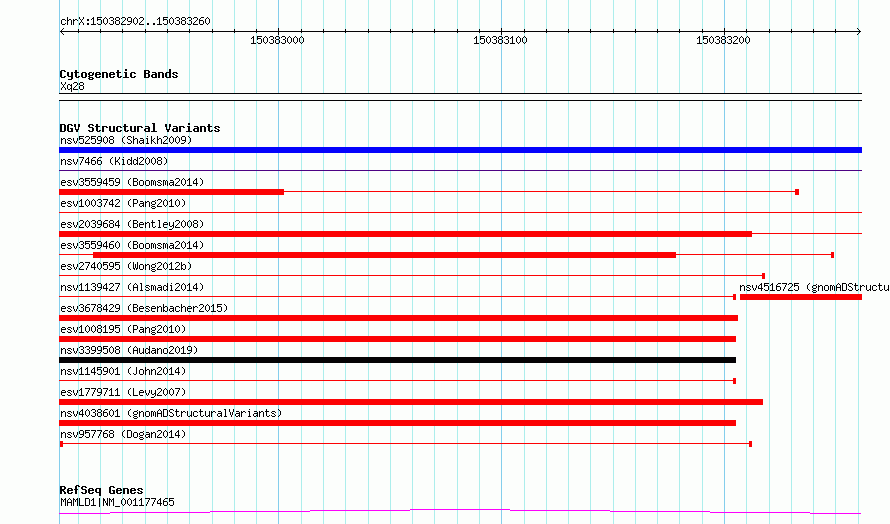Click the chrX:150382902..150383260 coordinate label

tap(135, 21)
